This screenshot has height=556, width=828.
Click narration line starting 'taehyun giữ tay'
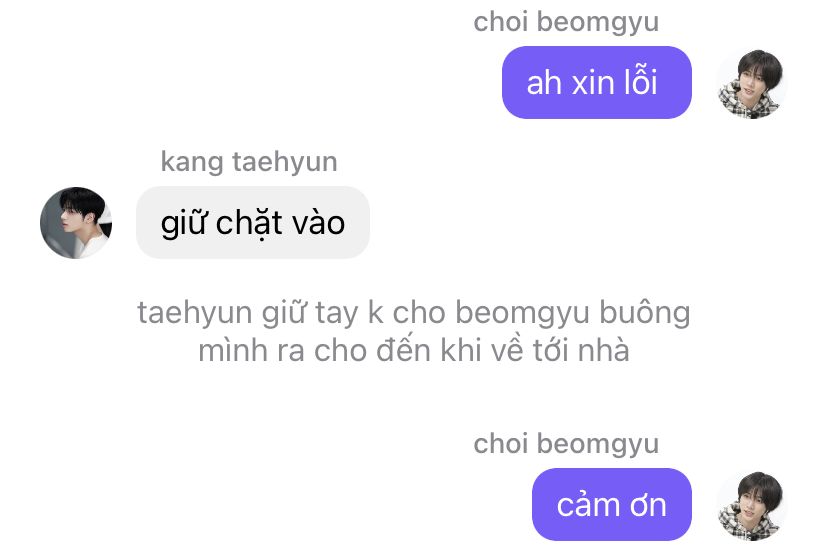pos(414,313)
